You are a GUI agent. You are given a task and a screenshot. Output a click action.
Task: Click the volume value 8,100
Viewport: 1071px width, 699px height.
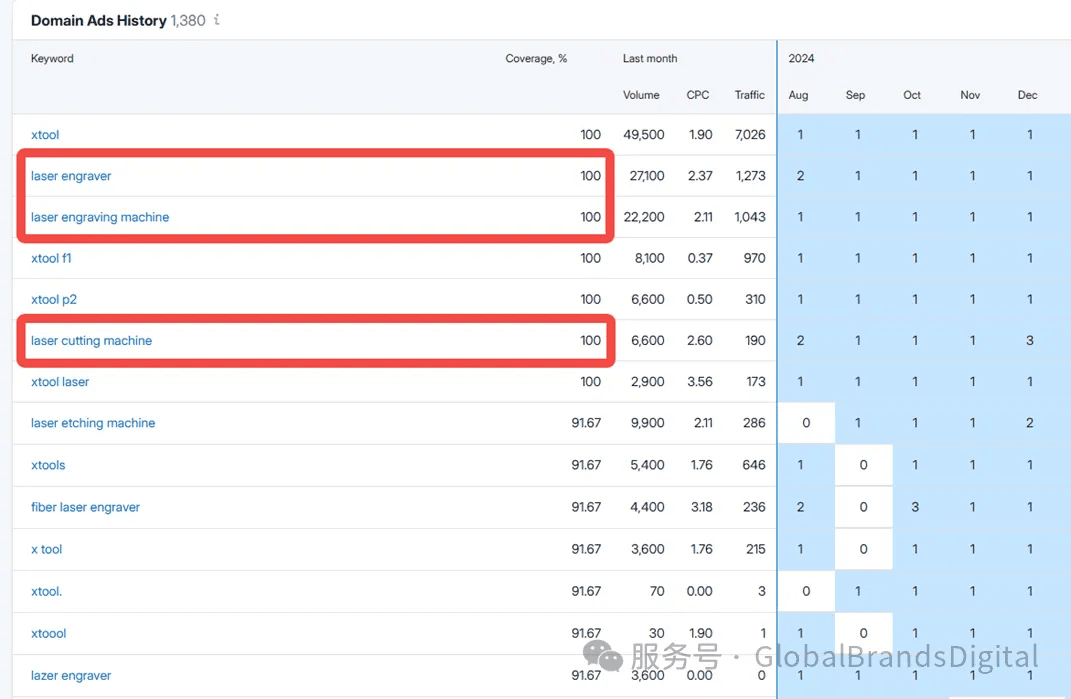click(x=650, y=258)
